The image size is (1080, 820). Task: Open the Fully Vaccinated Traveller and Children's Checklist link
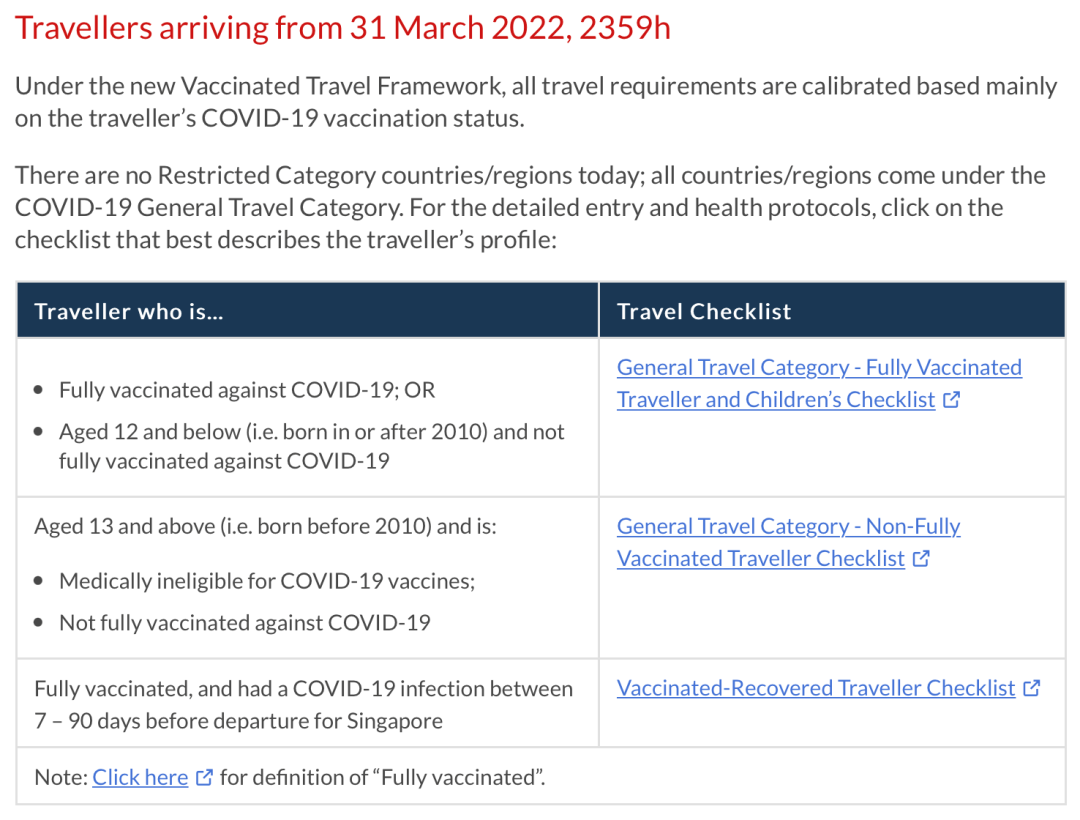point(818,368)
